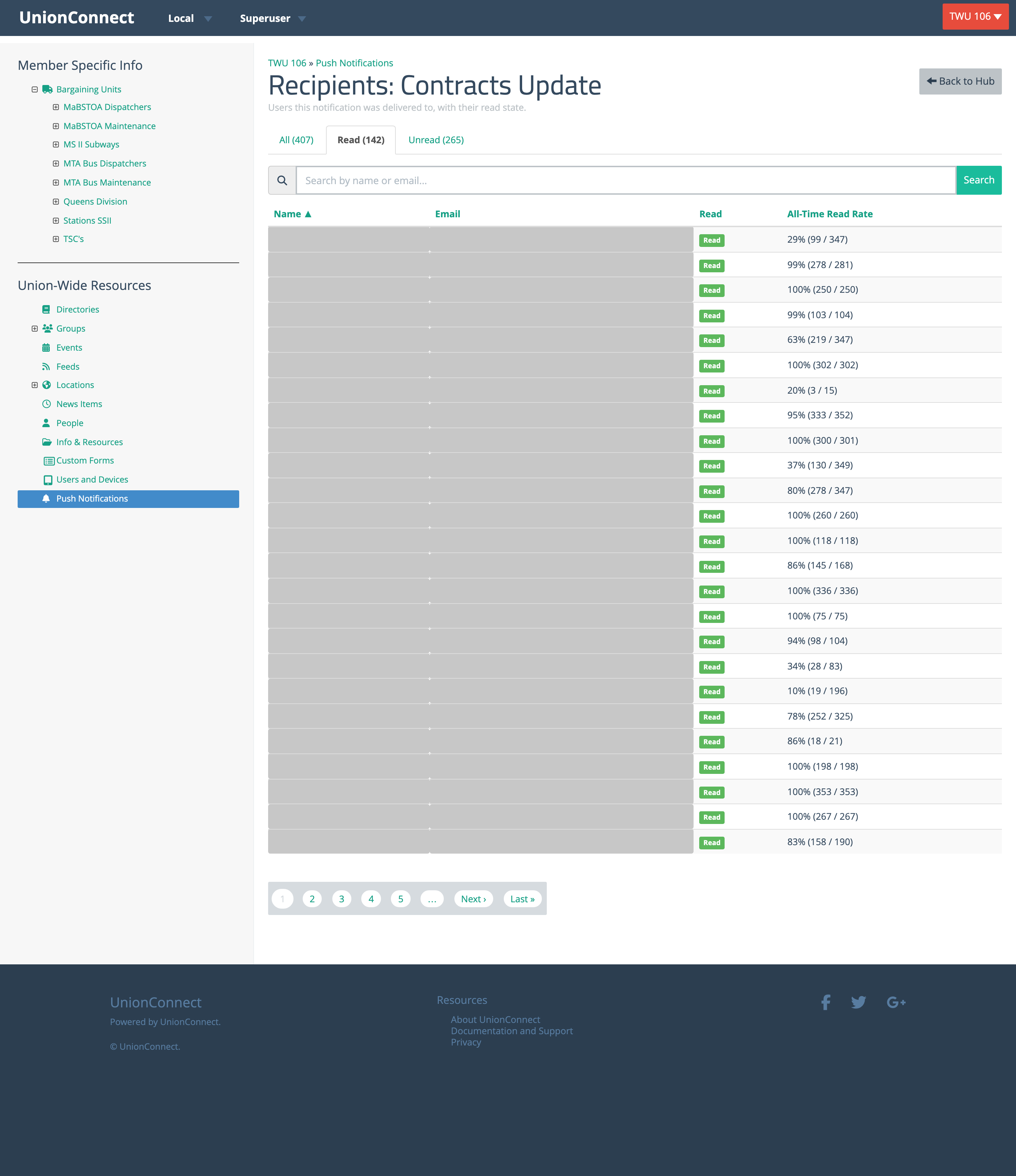Click the Next pagination link

coord(473,898)
